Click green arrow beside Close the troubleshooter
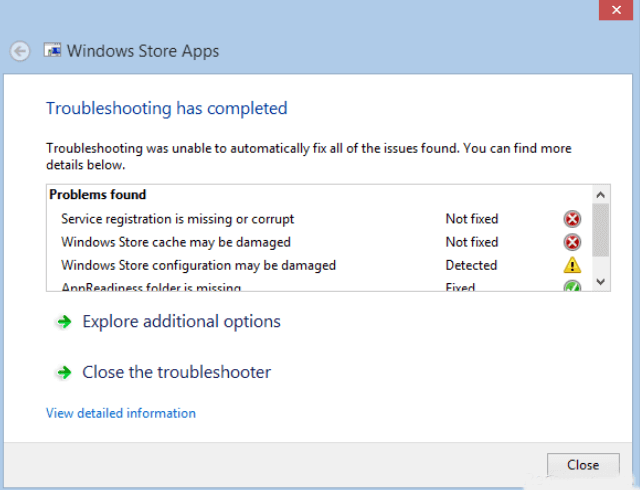This screenshot has height=490, width=640. (64, 372)
